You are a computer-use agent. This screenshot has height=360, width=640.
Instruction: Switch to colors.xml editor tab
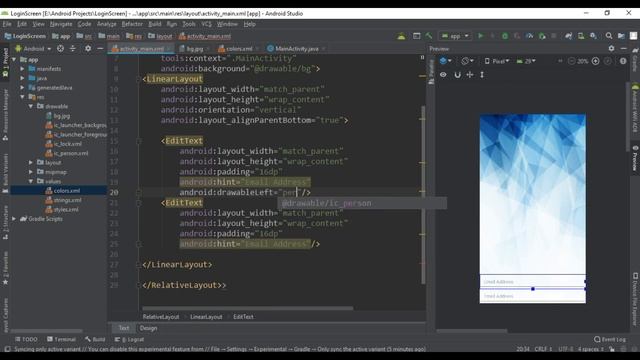click(238, 49)
